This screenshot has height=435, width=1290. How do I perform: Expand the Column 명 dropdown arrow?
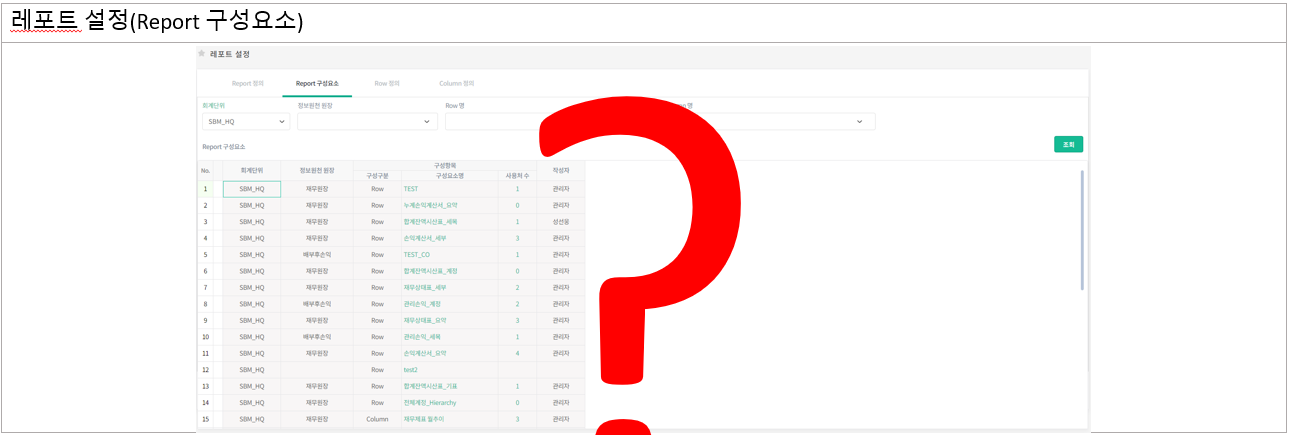pyautogui.click(x=859, y=122)
